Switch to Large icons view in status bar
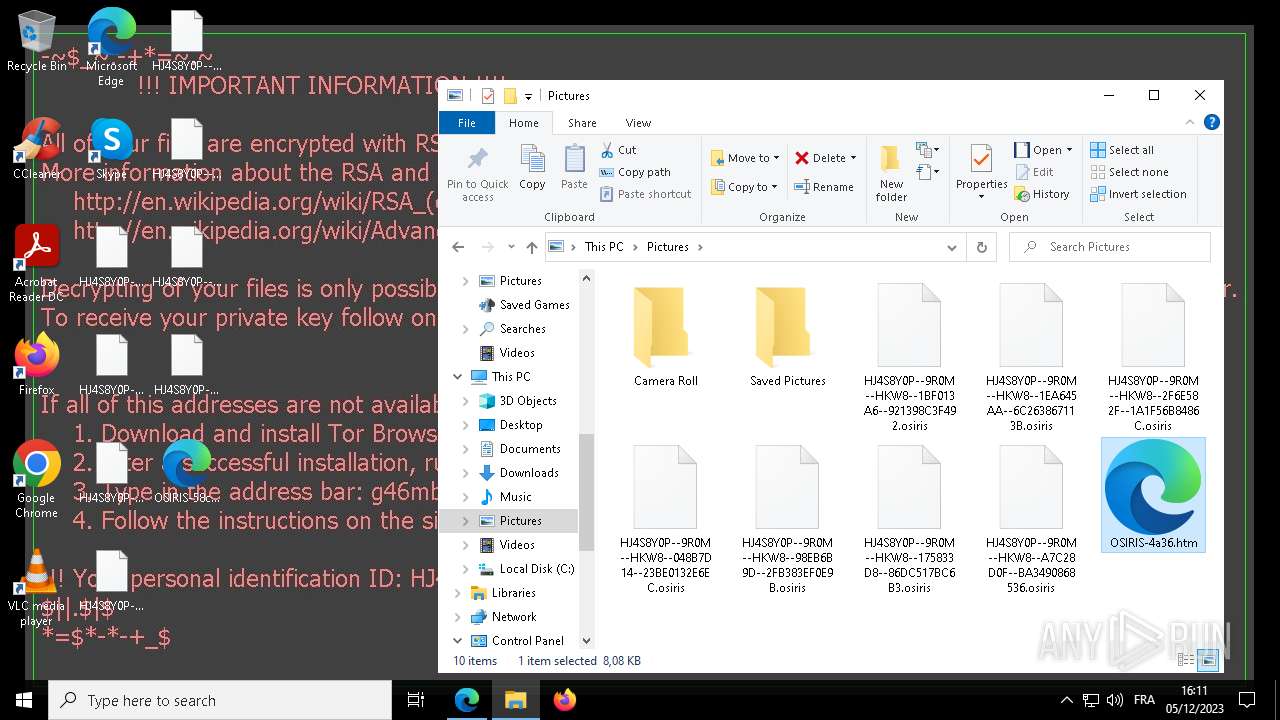The image size is (1280, 720). [1208, 660]
